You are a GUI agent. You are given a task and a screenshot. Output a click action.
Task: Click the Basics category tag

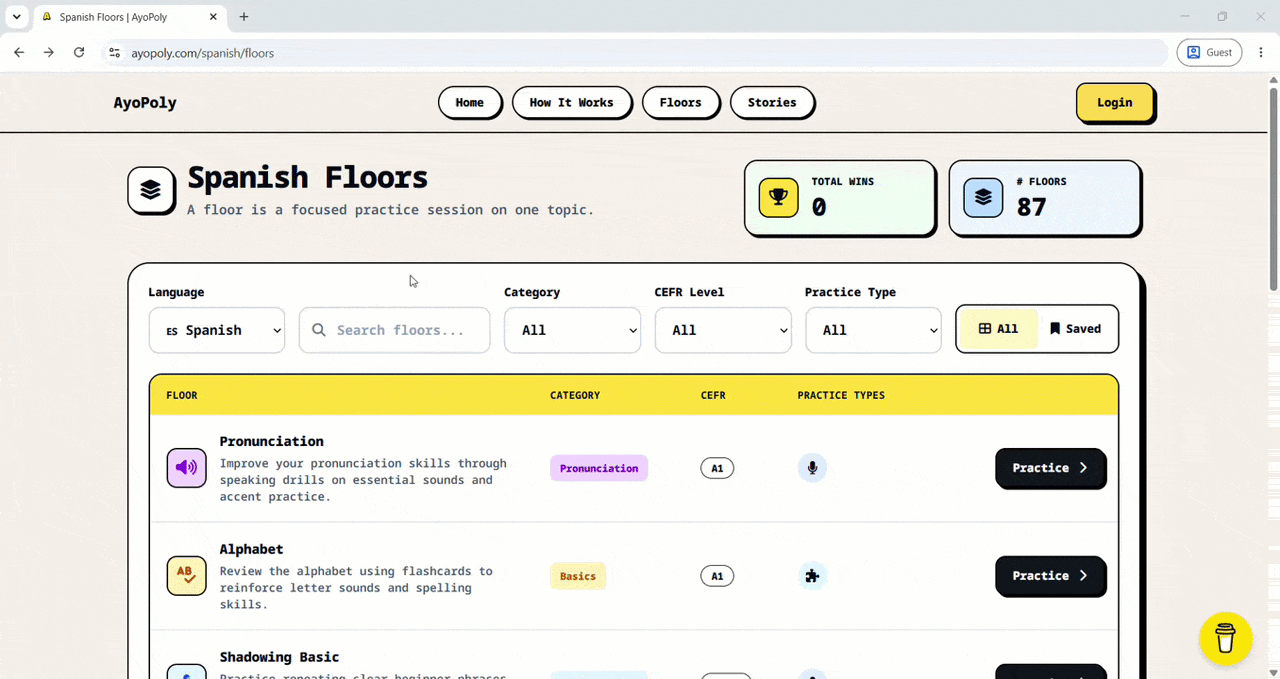point(578,576)
